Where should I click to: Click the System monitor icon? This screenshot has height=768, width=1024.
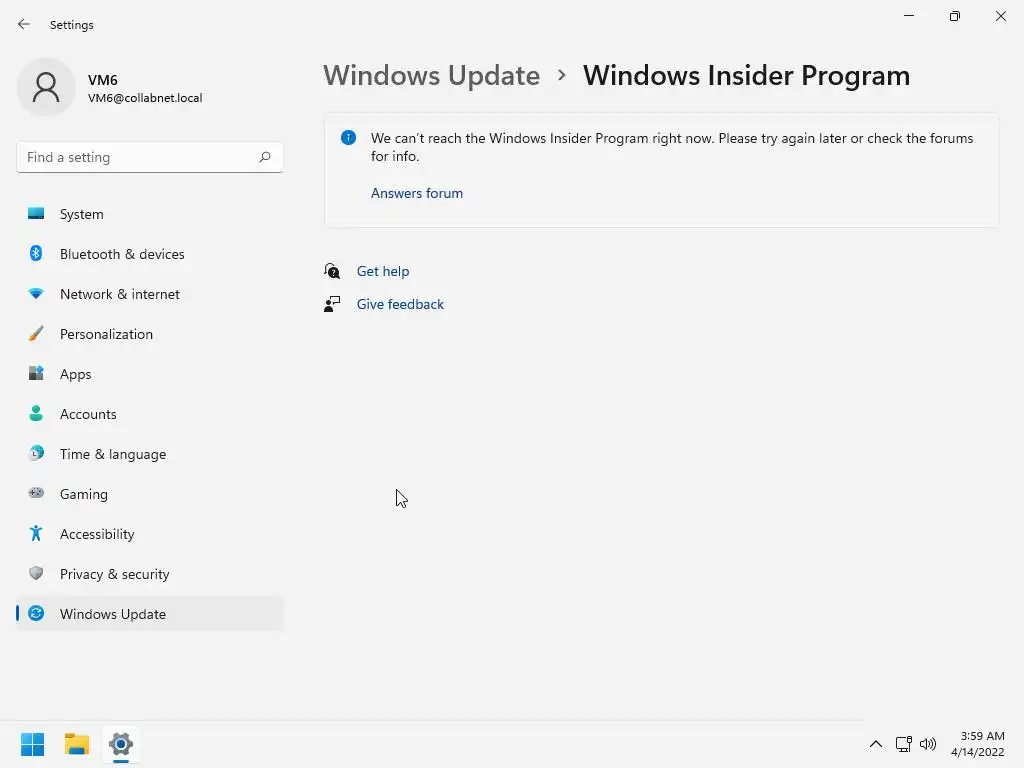tap(36, 214)
